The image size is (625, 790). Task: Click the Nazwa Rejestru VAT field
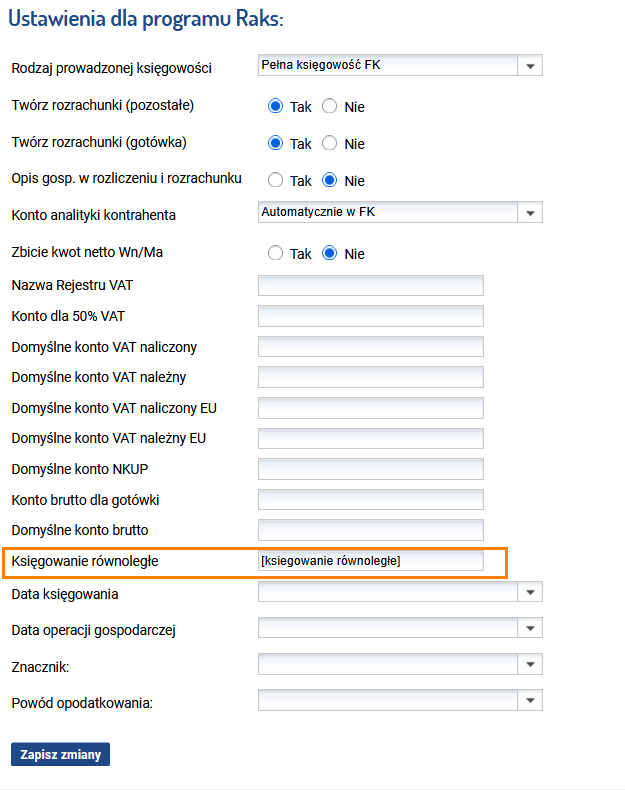pos(371,286)
